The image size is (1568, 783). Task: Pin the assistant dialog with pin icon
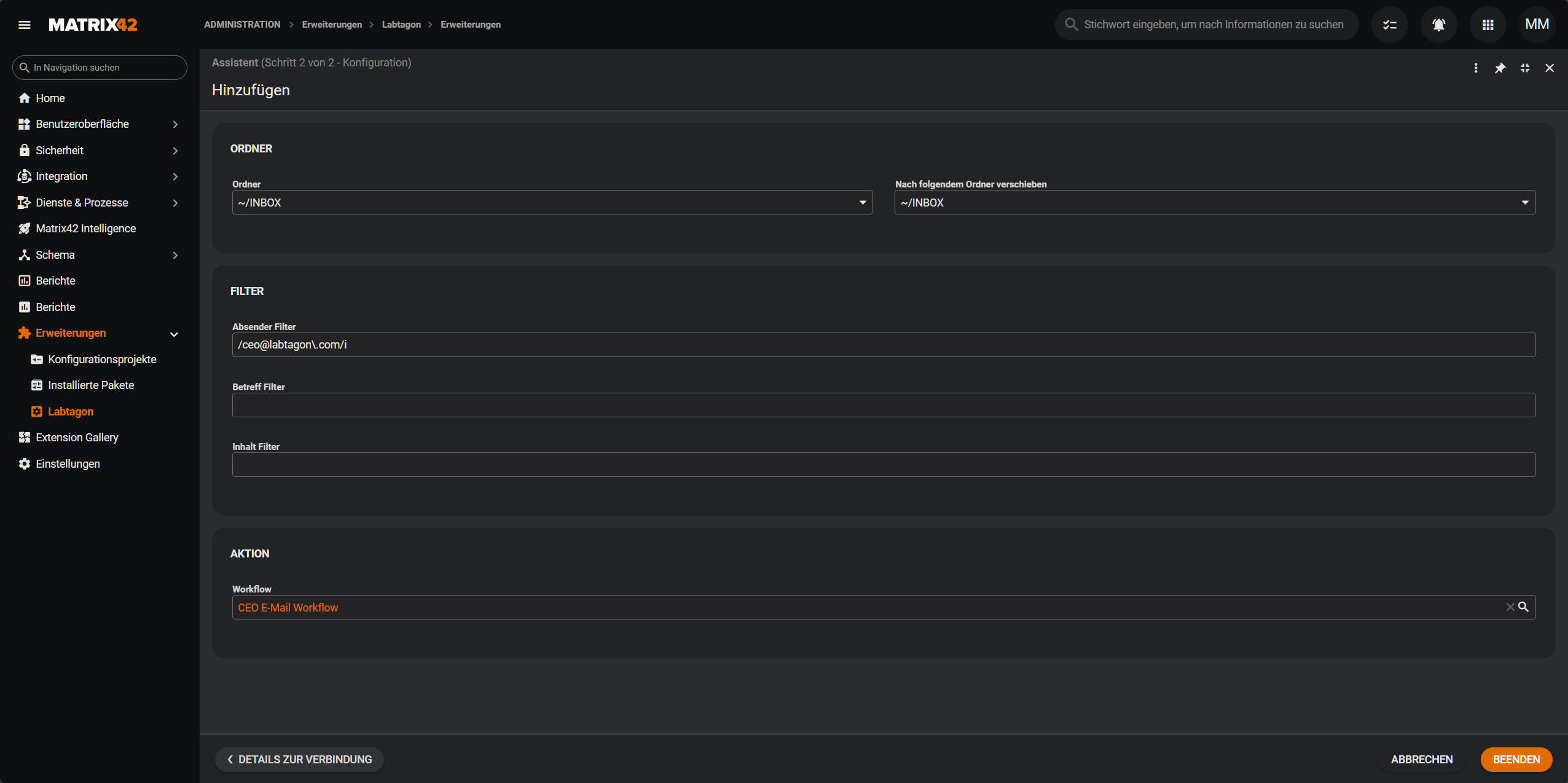click(x=1500, y=68)
